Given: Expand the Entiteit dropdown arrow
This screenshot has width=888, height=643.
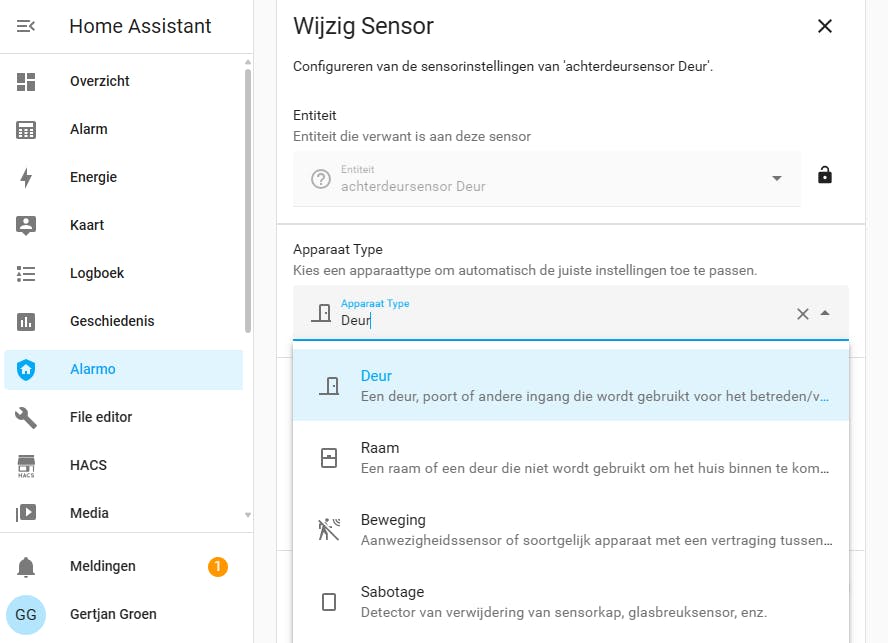Looking at the screenshot, I should coord(777,179).
